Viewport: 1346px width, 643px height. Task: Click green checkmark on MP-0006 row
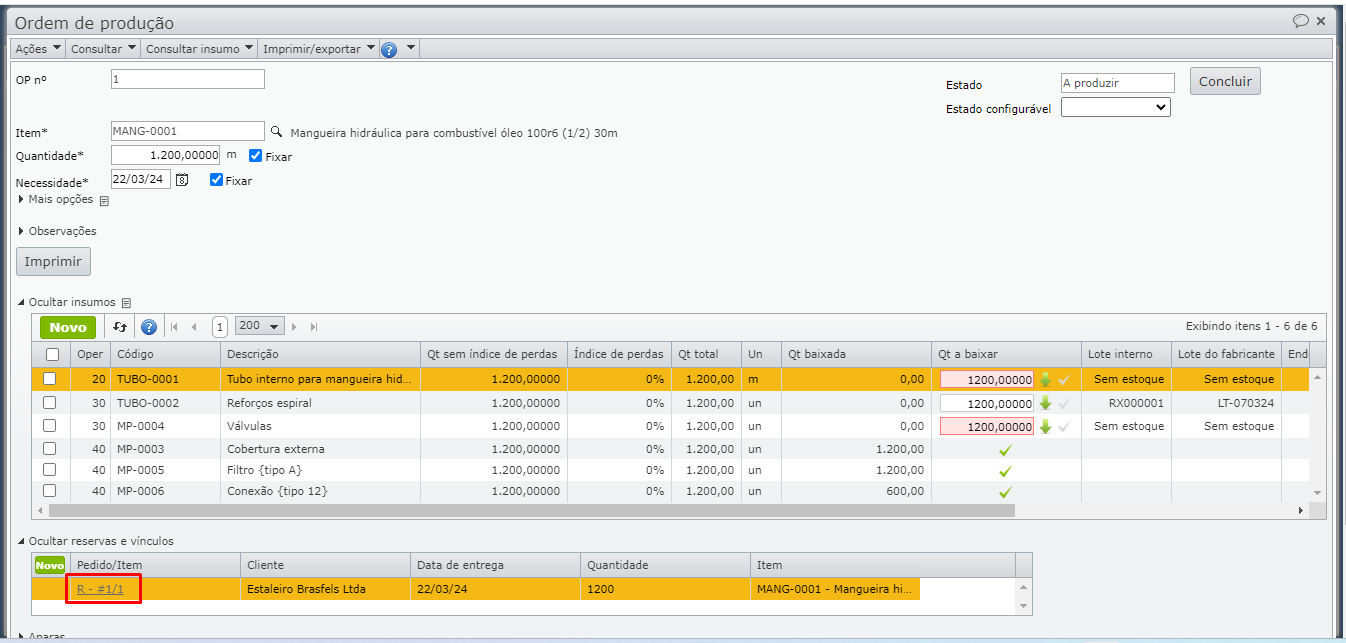(x=1005, y=492)
